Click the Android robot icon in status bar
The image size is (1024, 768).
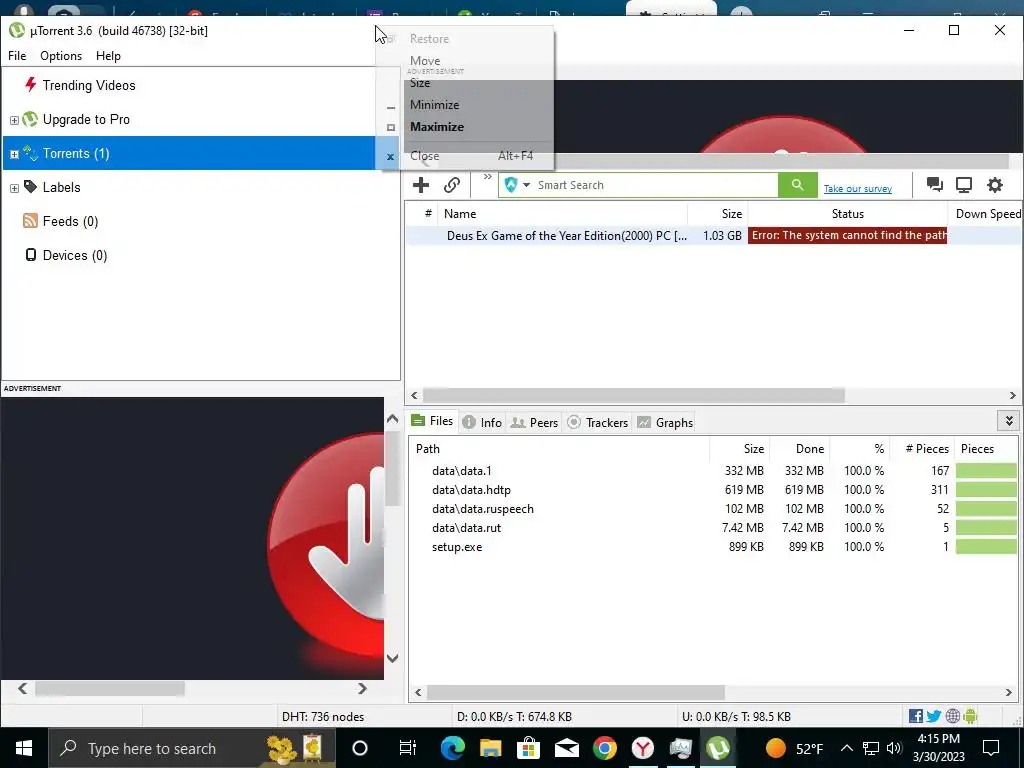970,716
